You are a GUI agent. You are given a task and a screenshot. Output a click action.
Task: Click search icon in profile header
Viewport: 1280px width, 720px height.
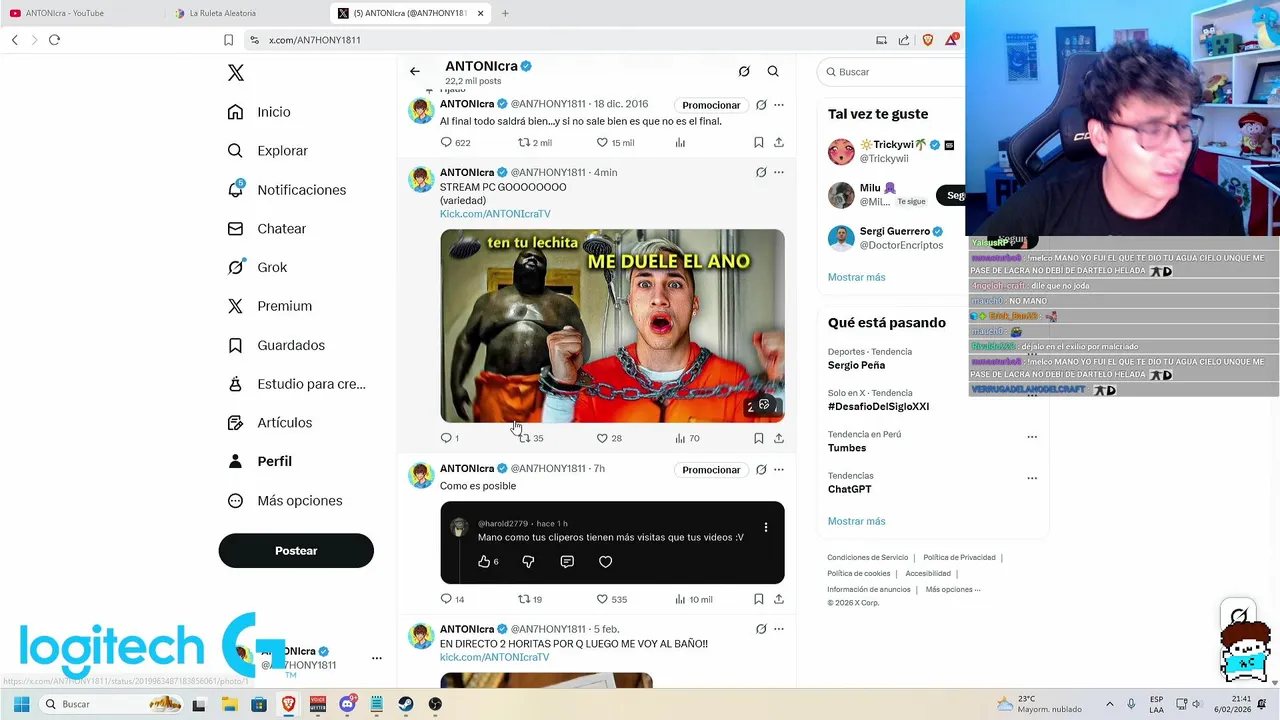pyautogui.click(x=773, y=72)
